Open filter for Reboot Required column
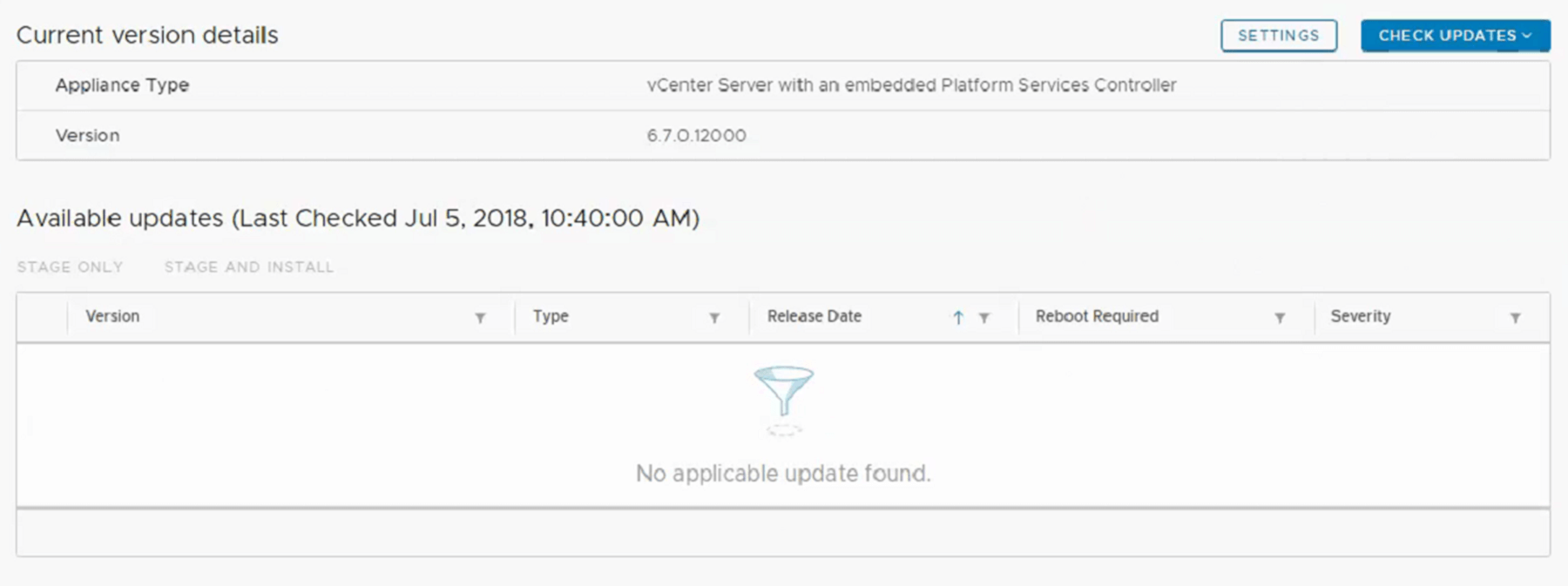 pyautogui.click(x=1280, y=318)
